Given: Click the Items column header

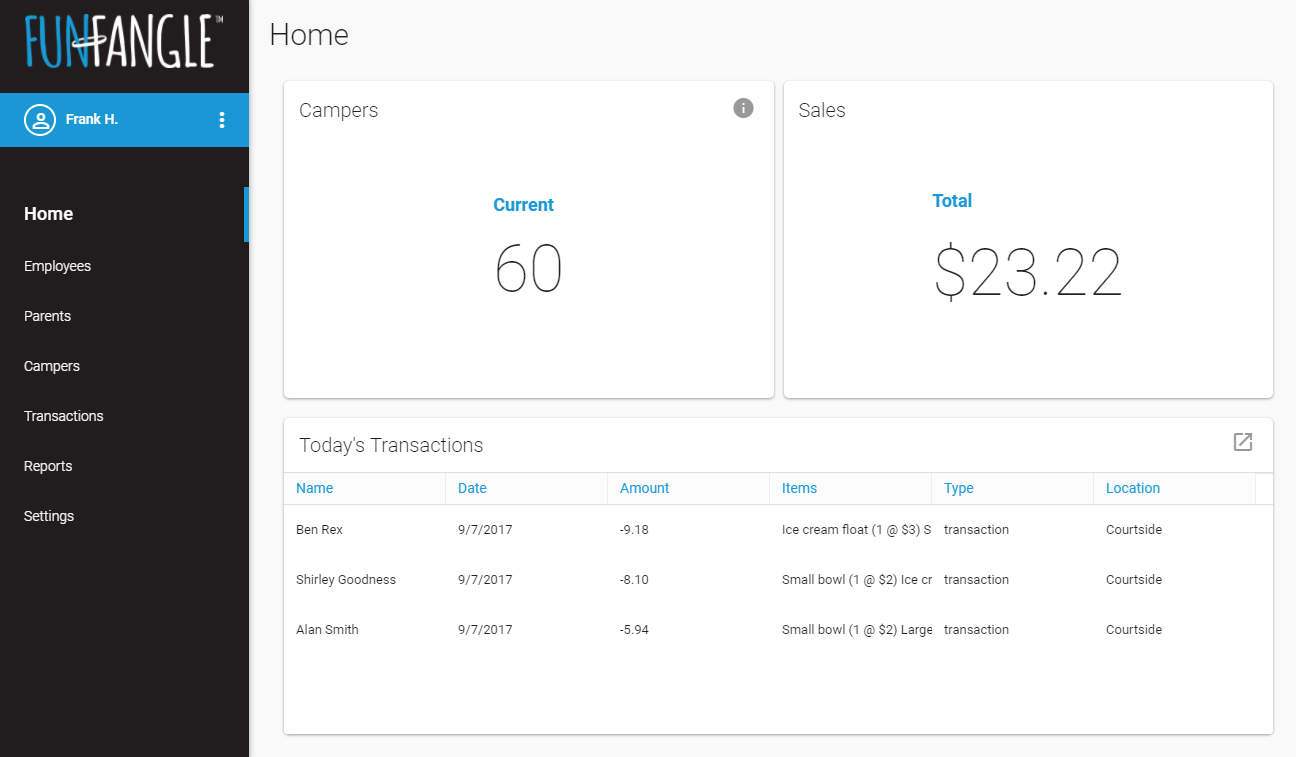Looking at the screenshot, I should coord(799,488).
